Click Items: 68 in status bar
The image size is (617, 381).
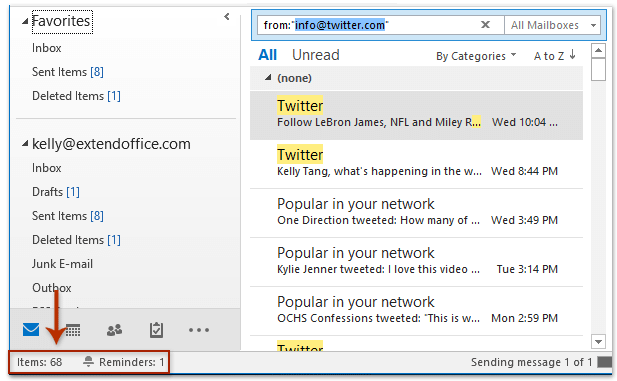point(39,362)
